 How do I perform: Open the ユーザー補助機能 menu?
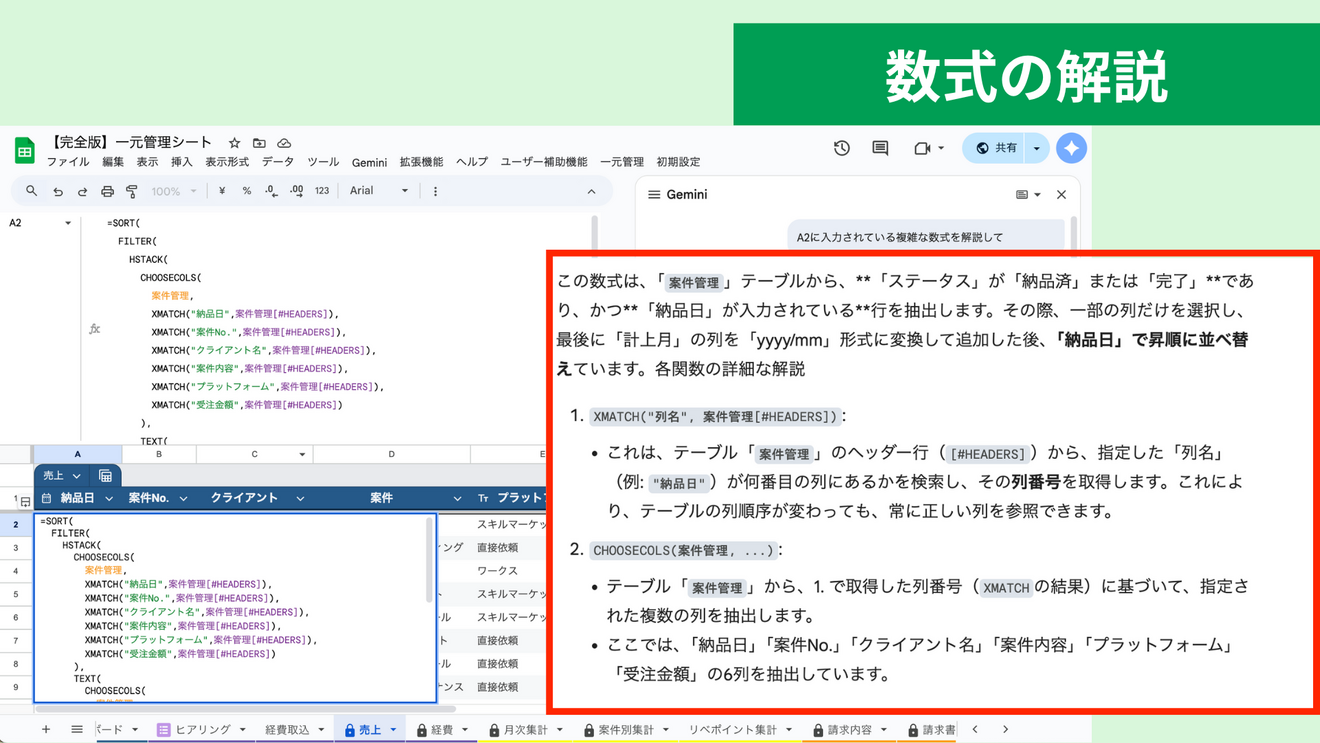tap(544, 162)
